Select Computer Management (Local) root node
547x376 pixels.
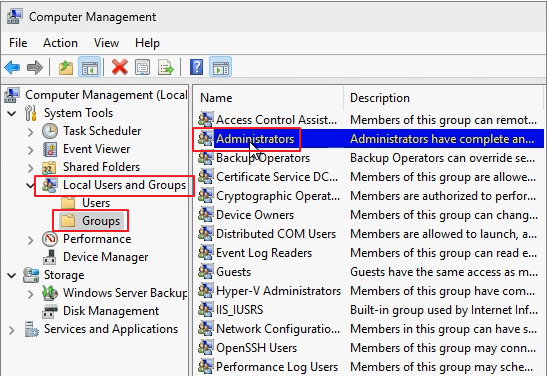coord(106,95)
